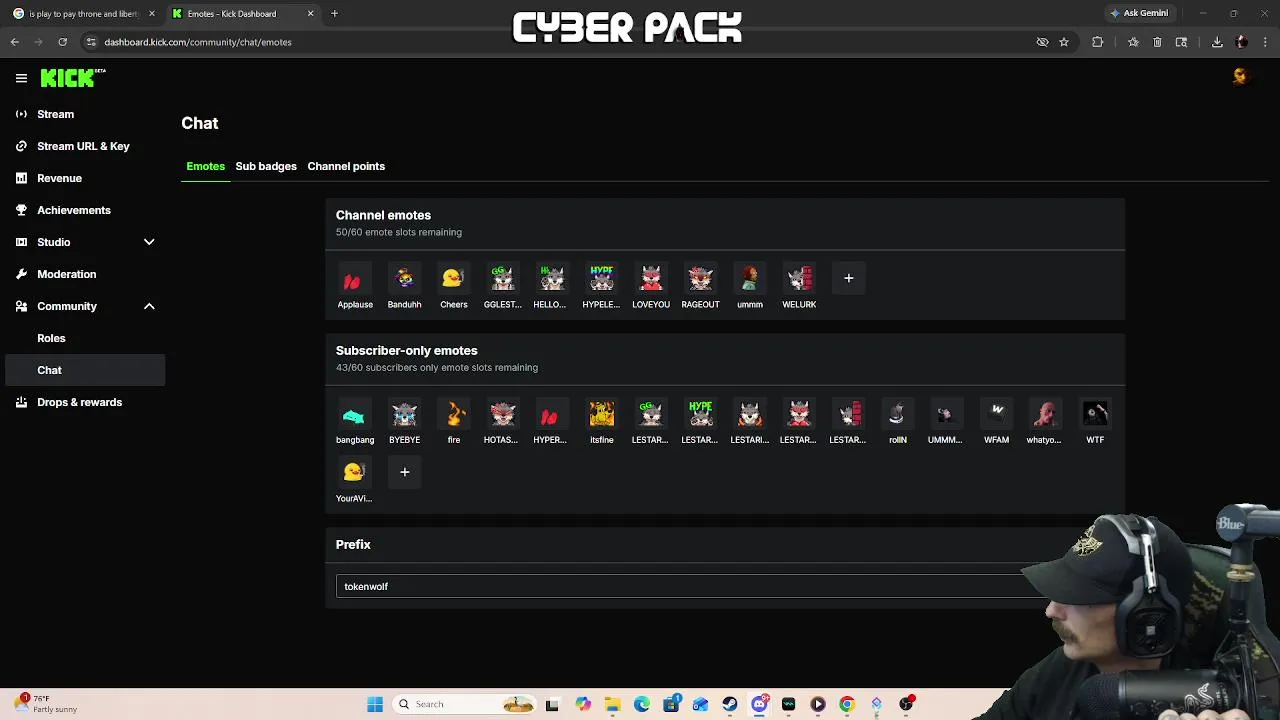Add a new subscriber-only emote
This screenshot has width=1280, height=720.
(404, 472)
